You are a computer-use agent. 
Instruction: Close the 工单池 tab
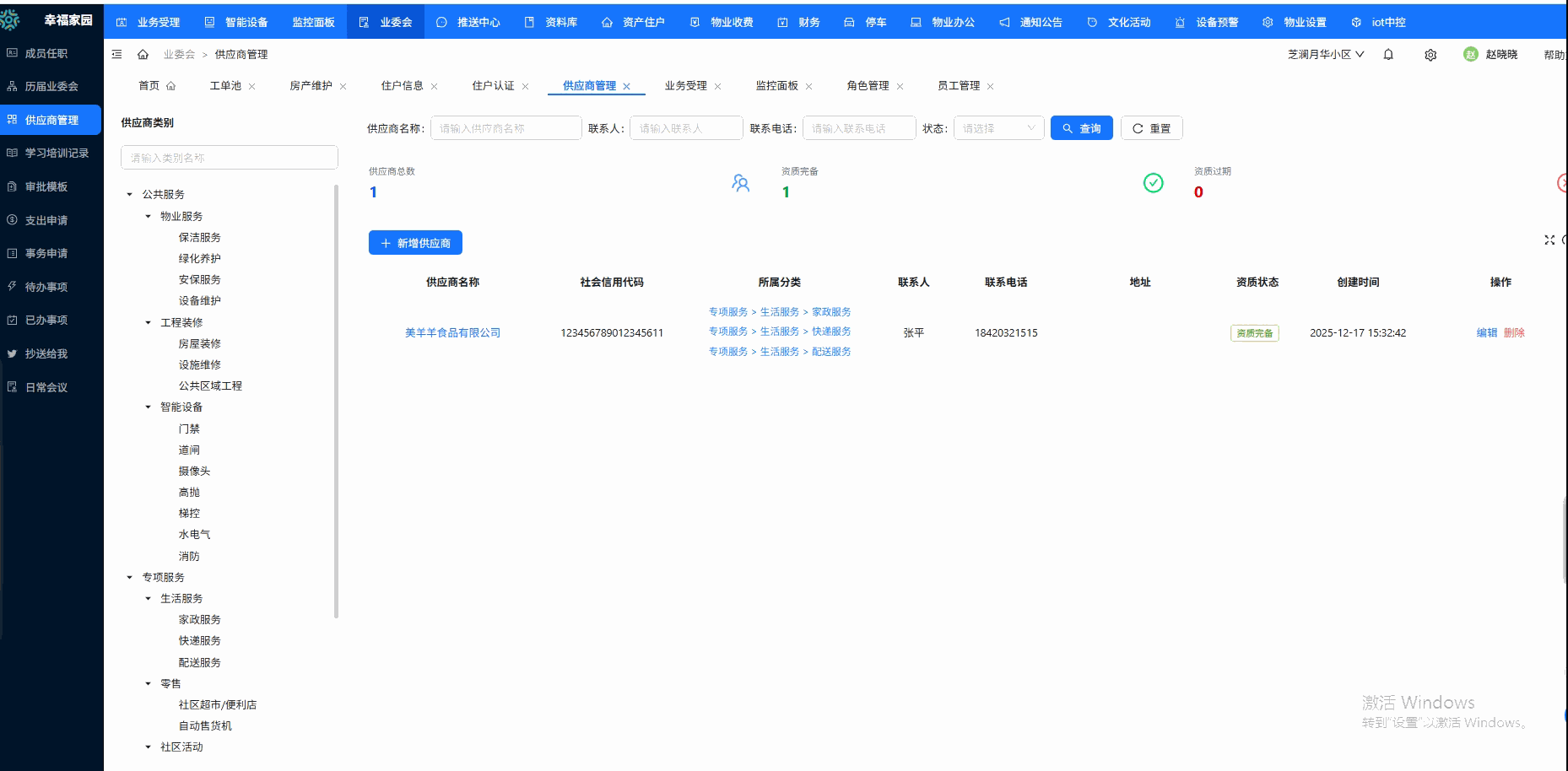coord(252,86)
